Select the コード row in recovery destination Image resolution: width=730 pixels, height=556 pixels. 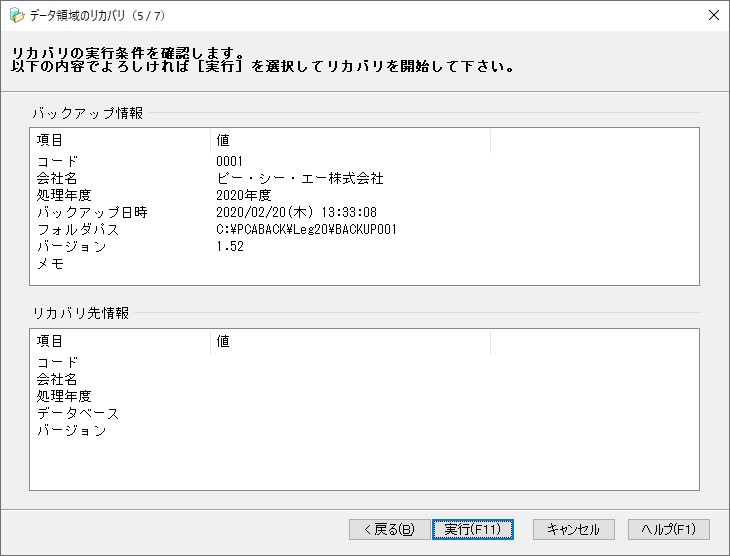[x=364, y=362]
